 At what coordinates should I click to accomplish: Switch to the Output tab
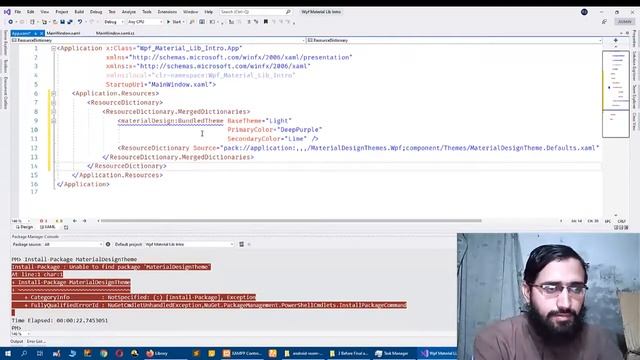(17, 341)
